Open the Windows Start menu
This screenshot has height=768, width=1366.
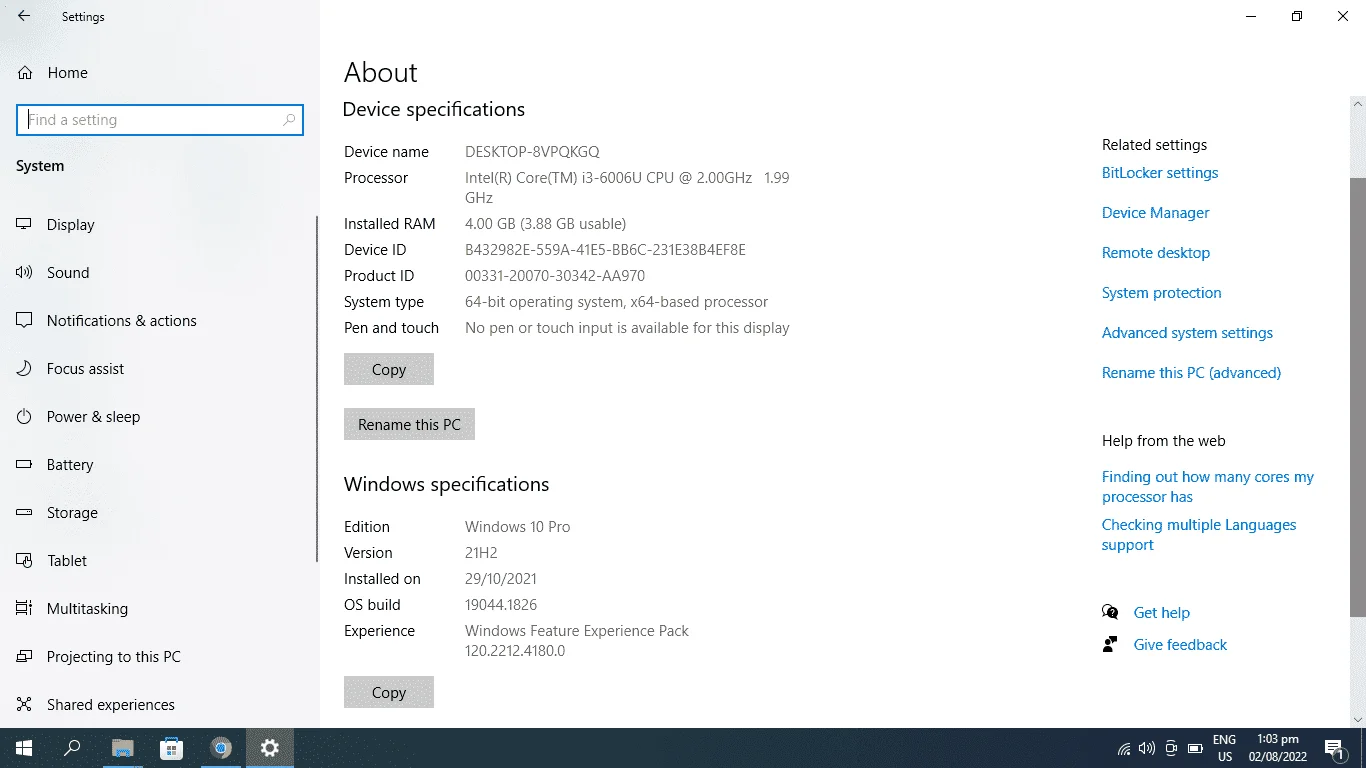(24, 748)
